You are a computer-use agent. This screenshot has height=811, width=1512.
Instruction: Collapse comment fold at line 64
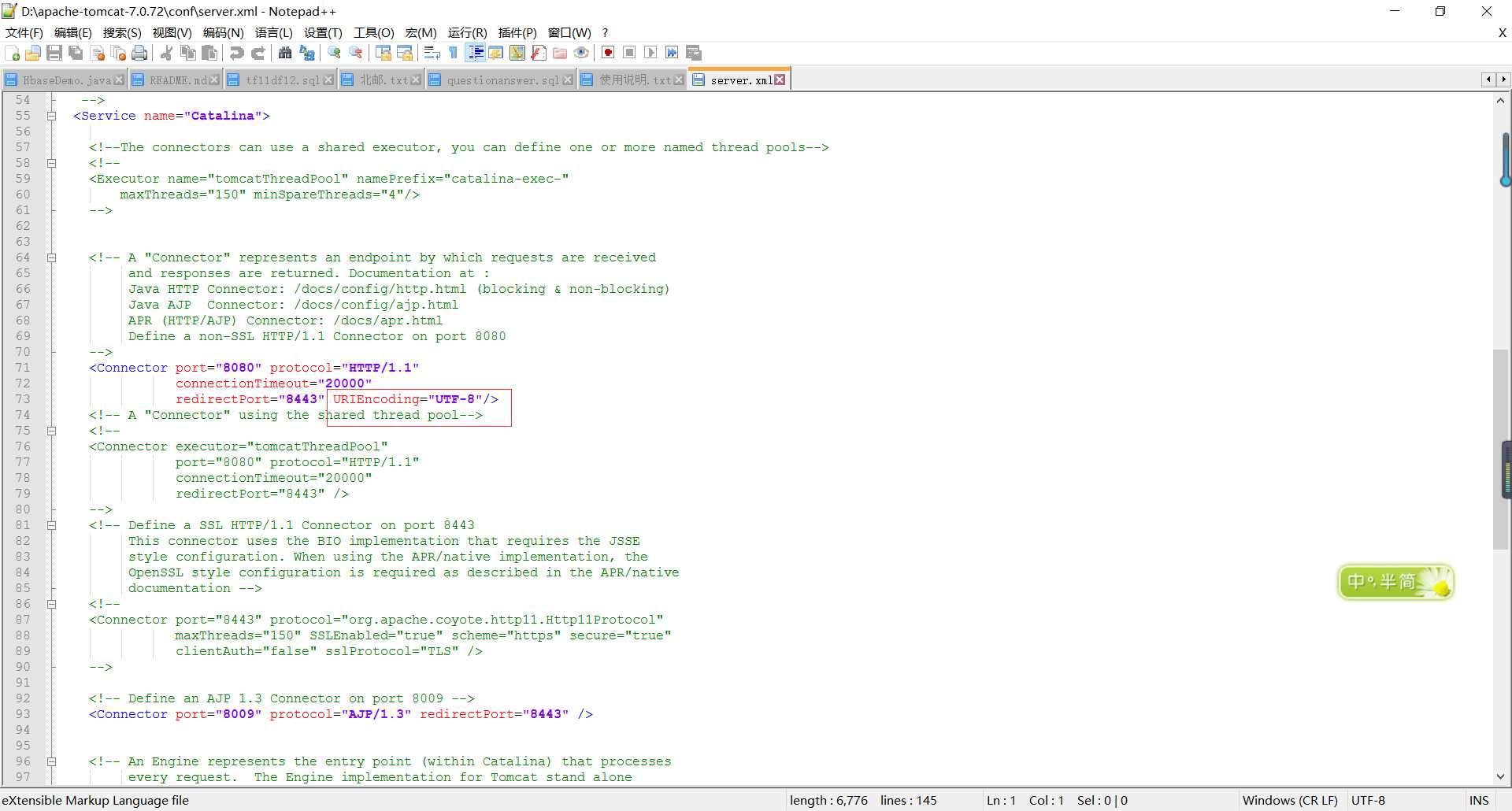(51, 257)
